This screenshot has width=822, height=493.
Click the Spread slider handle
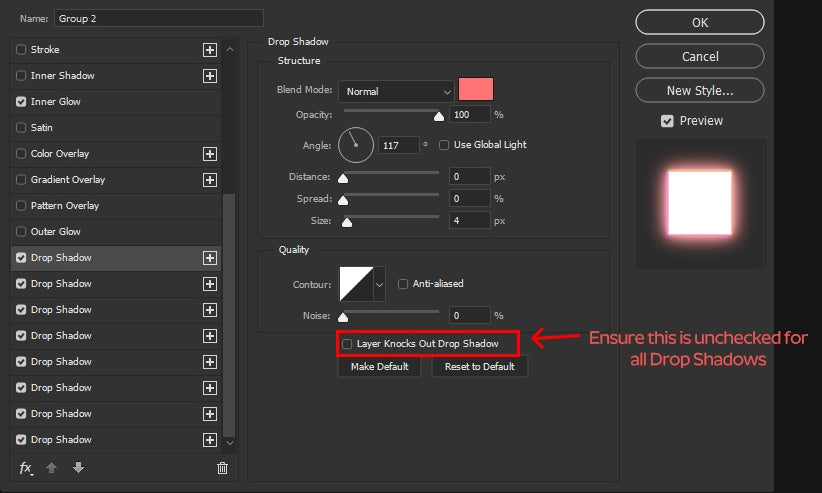[x=343, y=200]
